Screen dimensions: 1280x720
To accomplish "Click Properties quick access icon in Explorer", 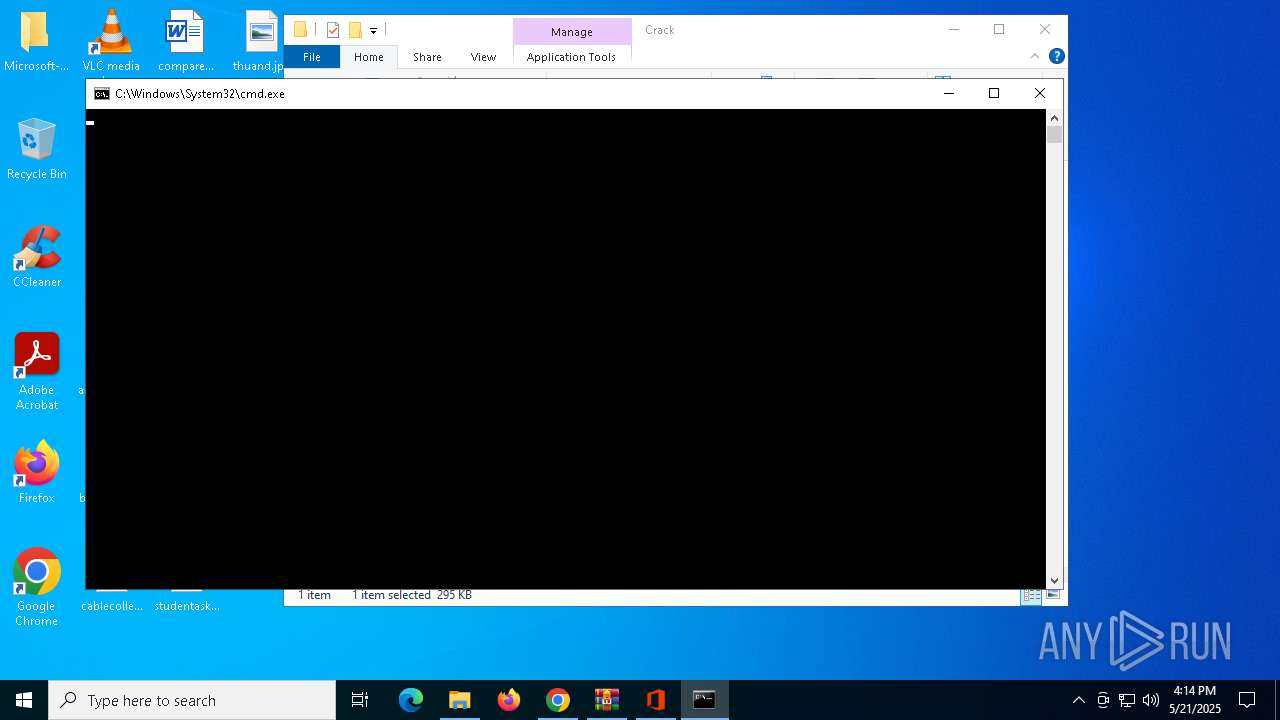I will coord(333,30).
